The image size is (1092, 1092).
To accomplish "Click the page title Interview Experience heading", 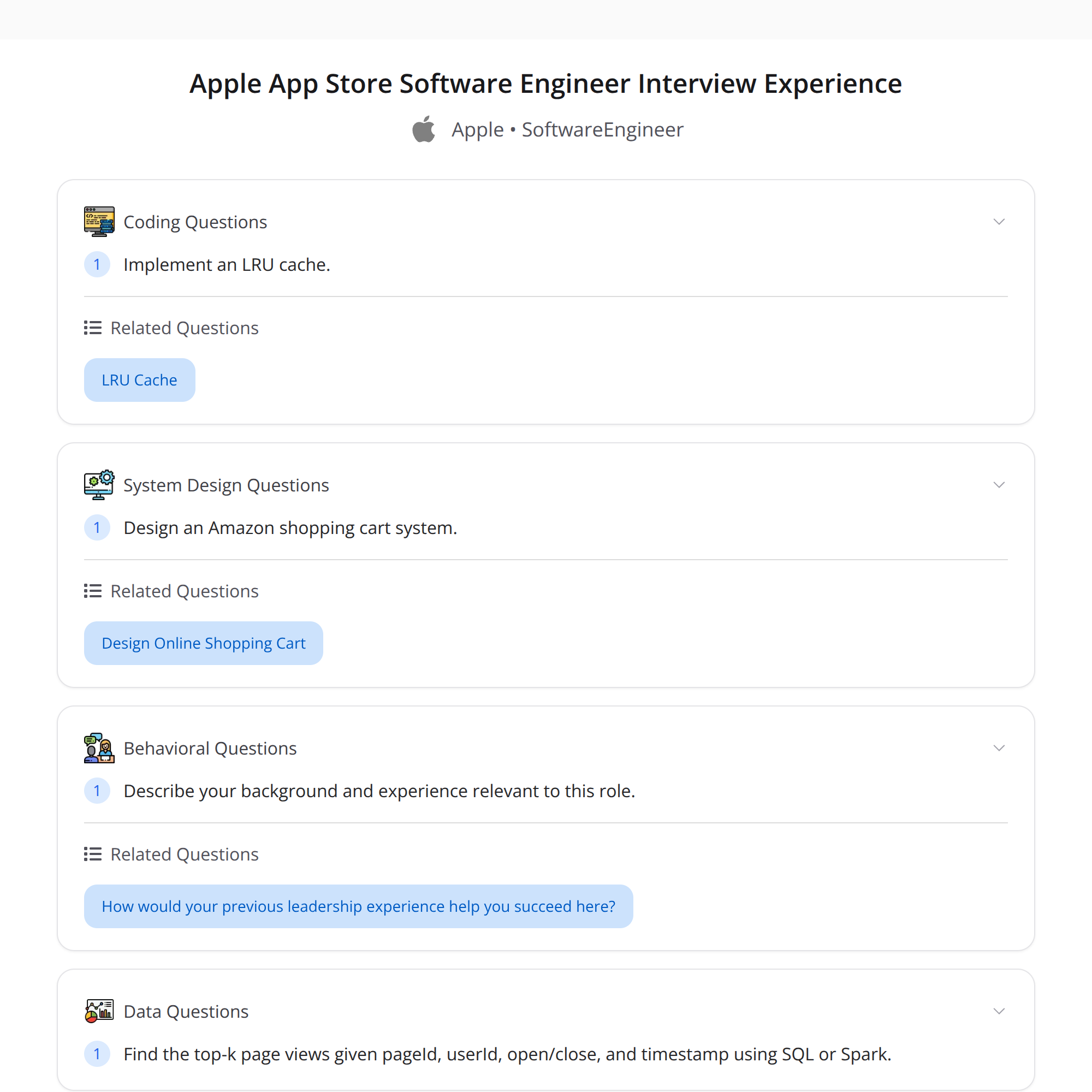I will 545,84.
